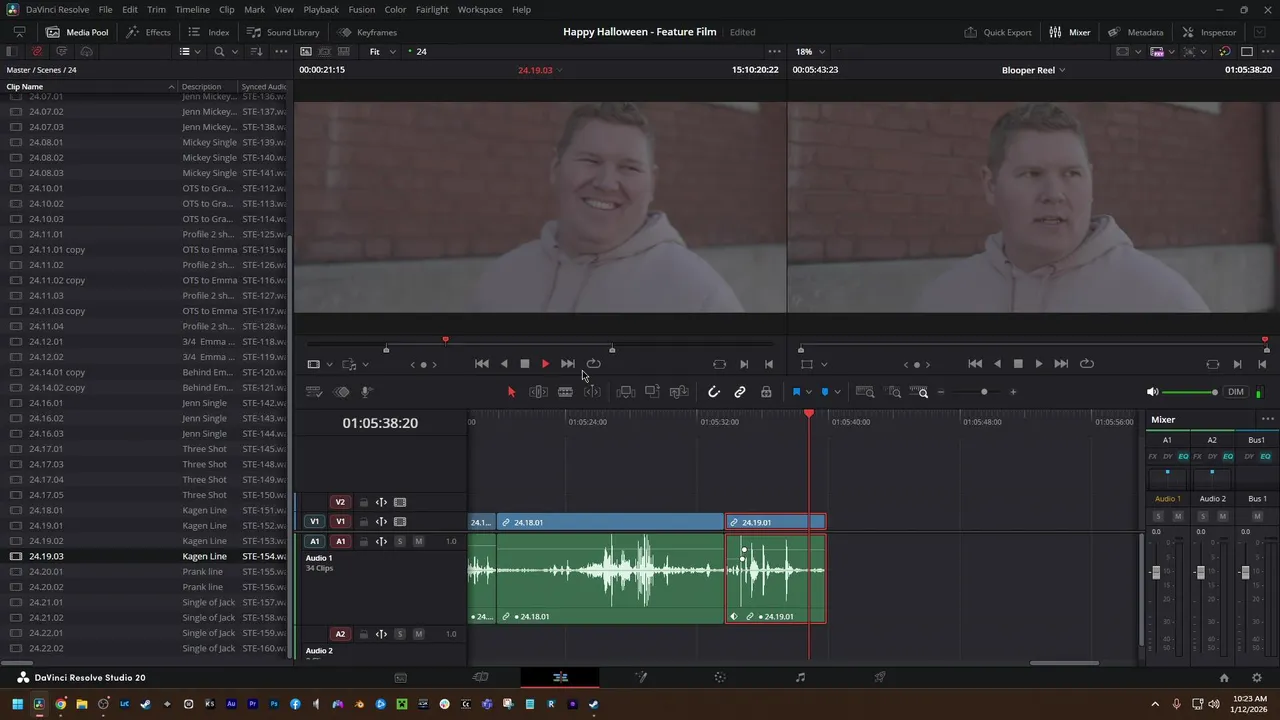Open the blue flag color dropdown arrow

(809, 392)
